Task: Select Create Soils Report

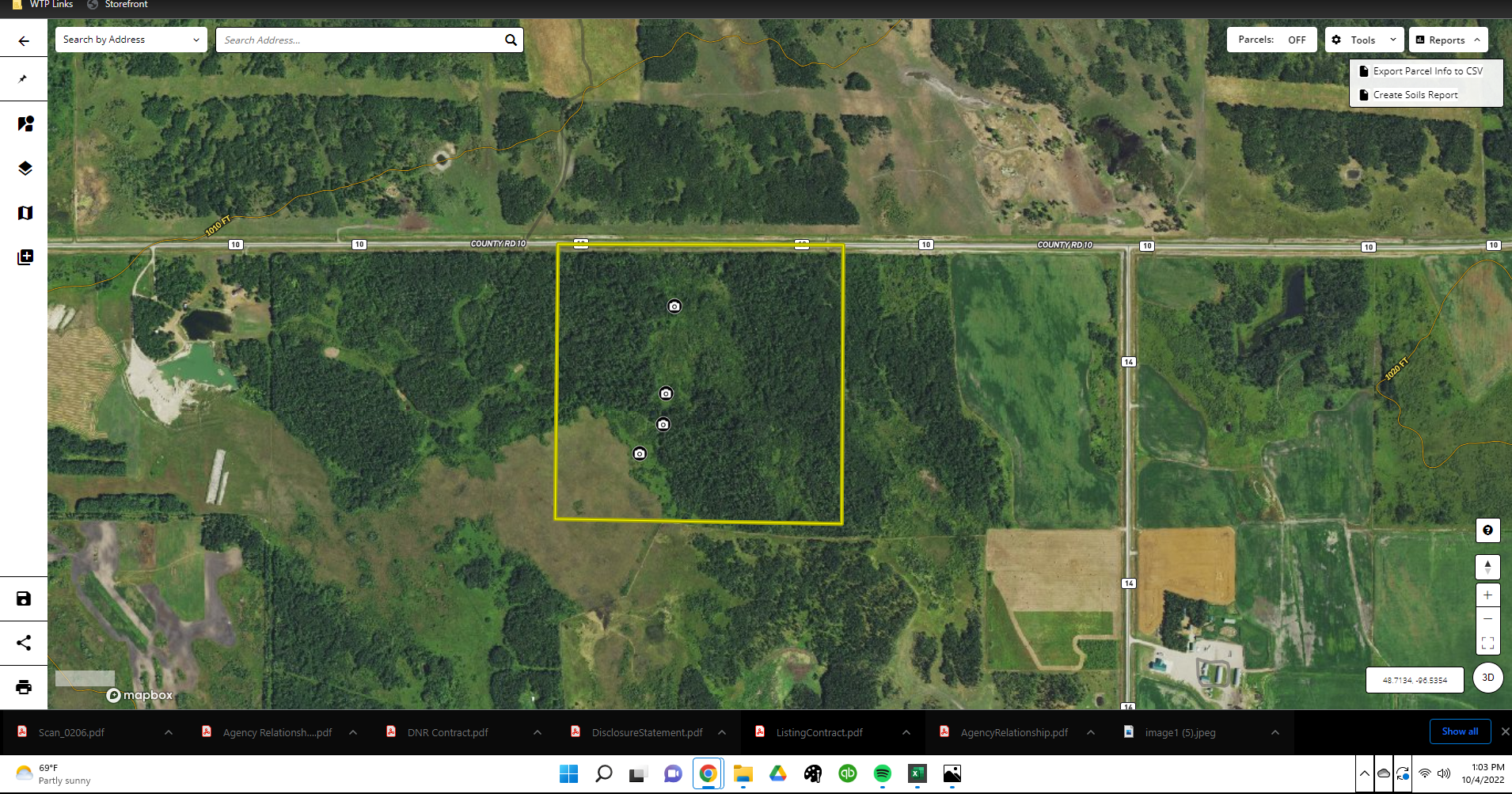Action: coord(1415,95)
